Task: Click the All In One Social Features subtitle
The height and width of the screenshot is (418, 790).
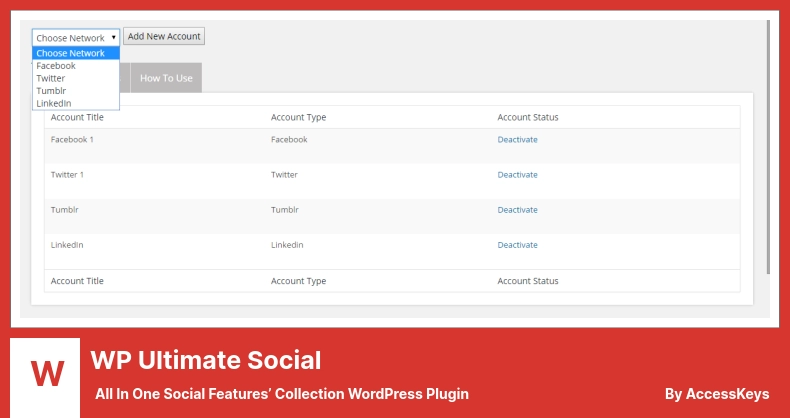Action: click(x=282, y=394)
